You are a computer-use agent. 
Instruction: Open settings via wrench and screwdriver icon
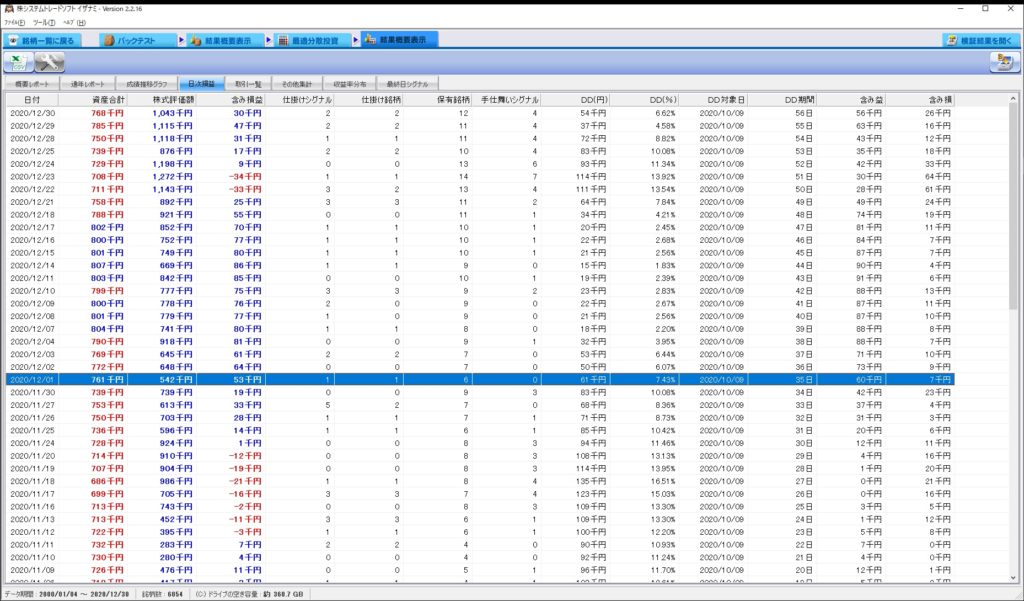[x=49, y=63]
